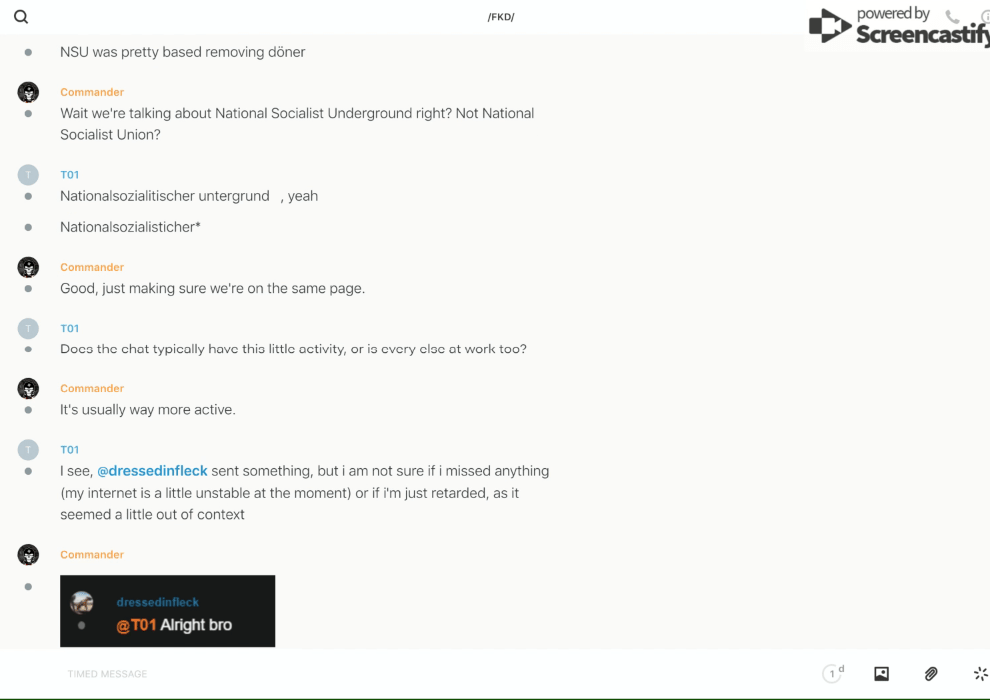Image resolution: width=990 pixels, height=700 pixels.
Task: Click the image upload icon
Action: point(881,674)
